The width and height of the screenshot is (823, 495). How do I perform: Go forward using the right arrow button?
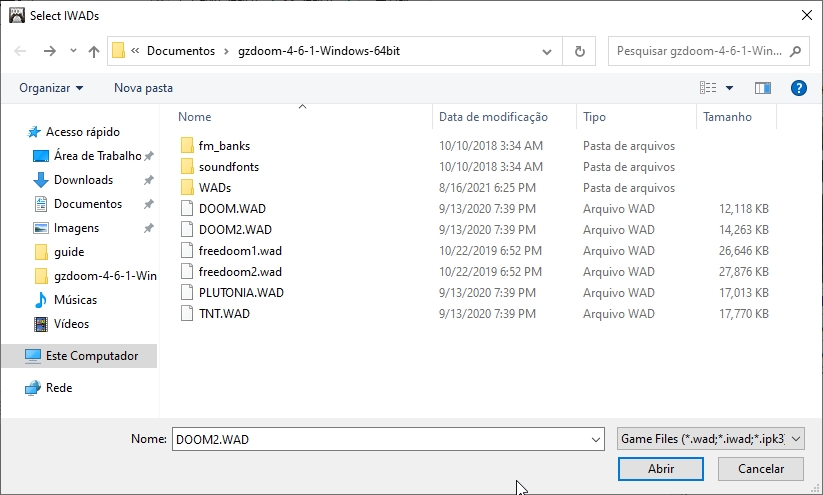[x=50, y=51]
